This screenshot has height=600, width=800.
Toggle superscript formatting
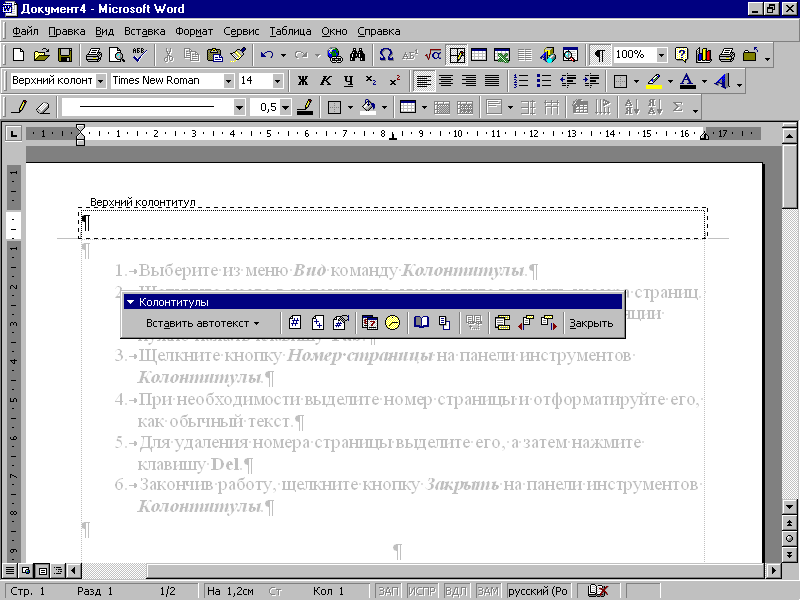click(394, 81)
